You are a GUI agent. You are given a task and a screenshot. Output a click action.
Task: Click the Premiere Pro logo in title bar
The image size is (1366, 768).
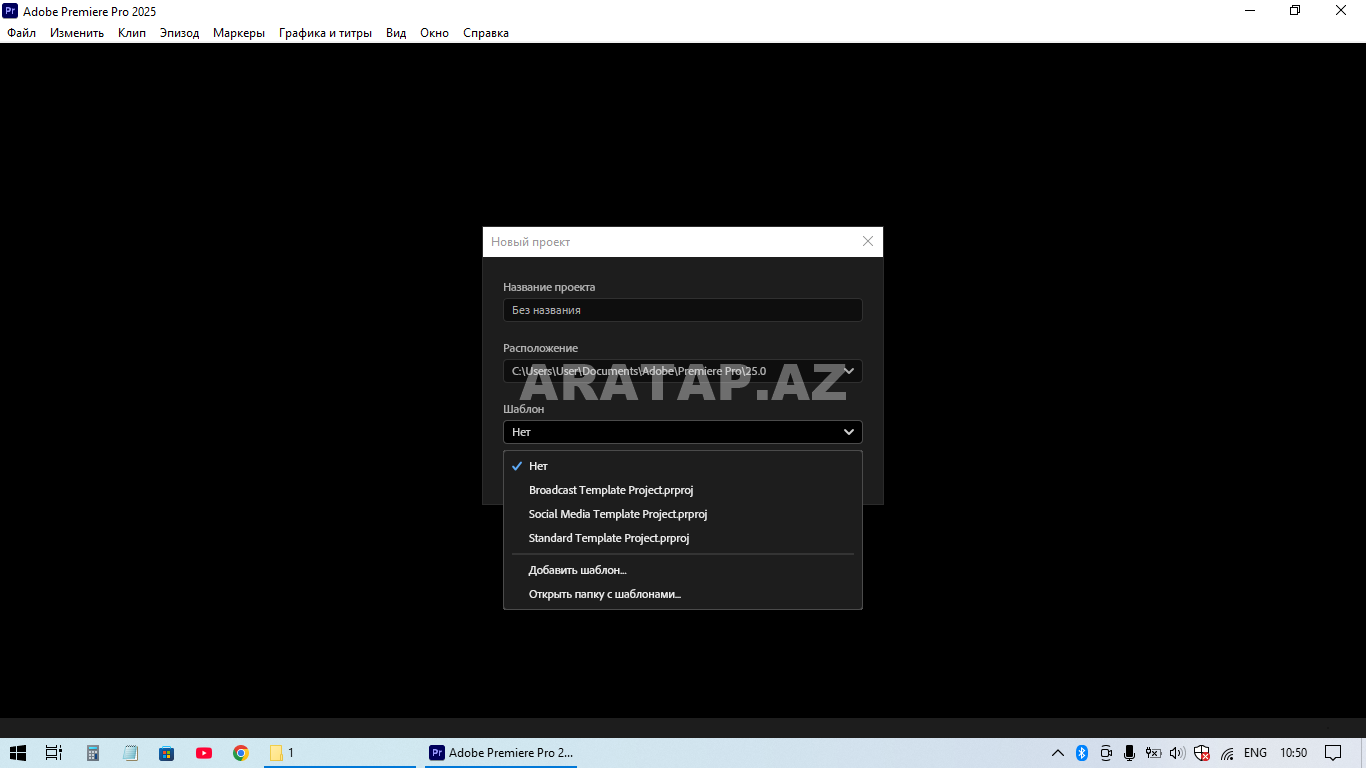click(10, 11)
